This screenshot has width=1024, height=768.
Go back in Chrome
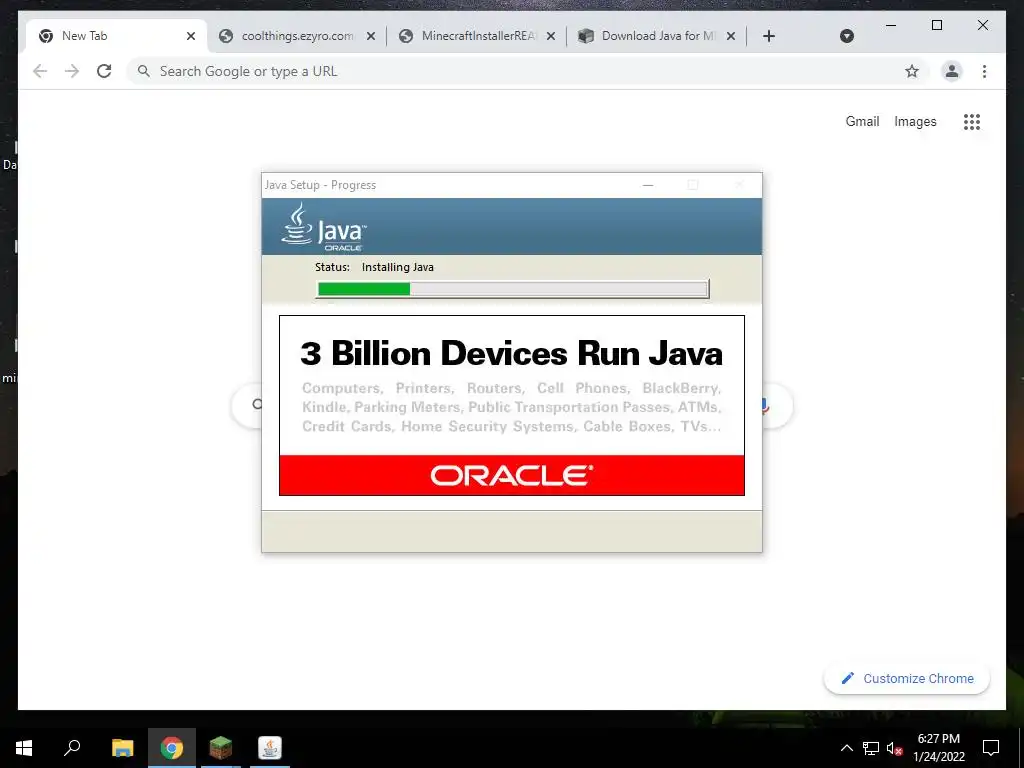click(x=40, y=71)
